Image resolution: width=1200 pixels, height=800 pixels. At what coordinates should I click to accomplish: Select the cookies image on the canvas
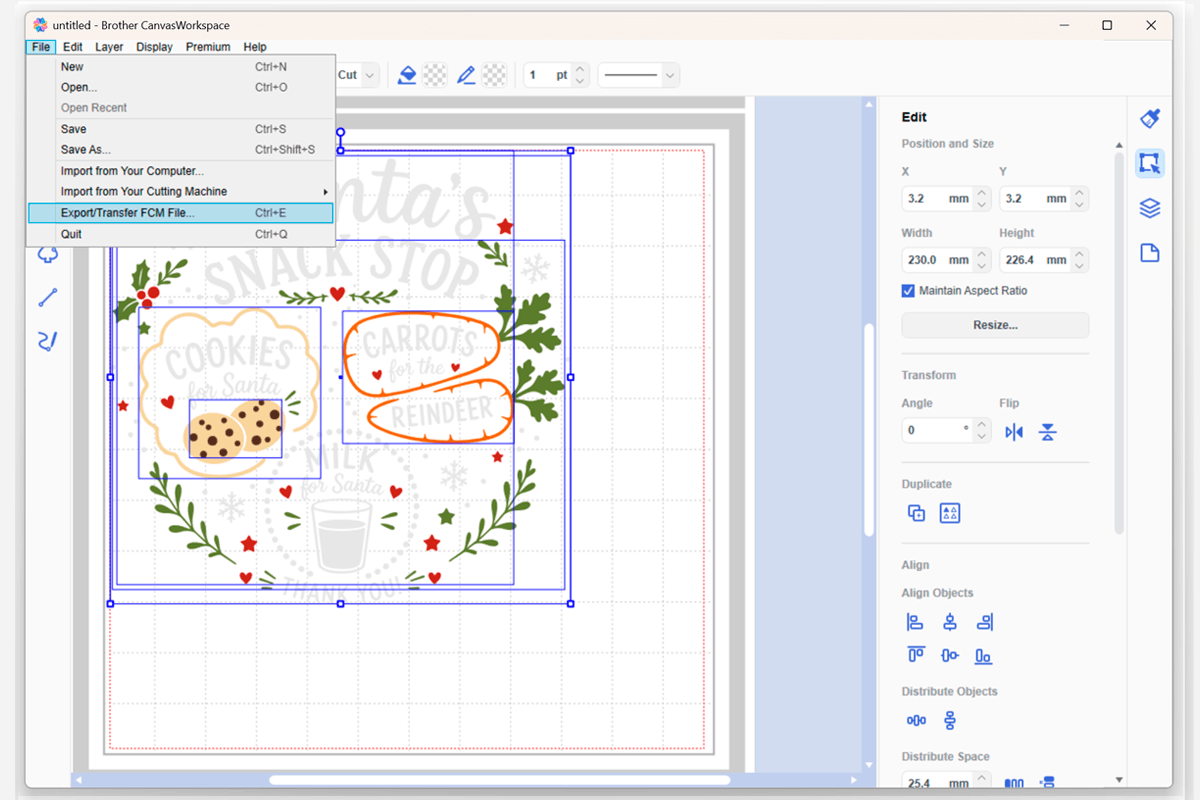tap(235, 429)
